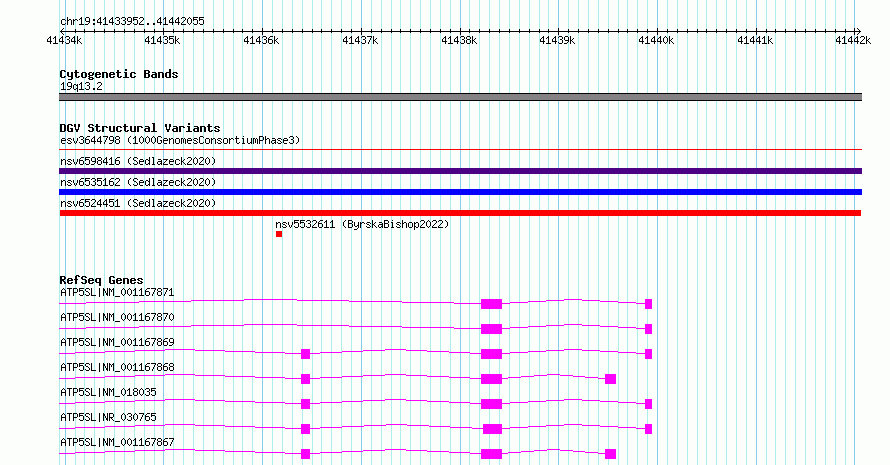Select the wide exon of NM_001167870
Image resolution: width=890 pixels, height=465 pixels.
click(492, 329)
